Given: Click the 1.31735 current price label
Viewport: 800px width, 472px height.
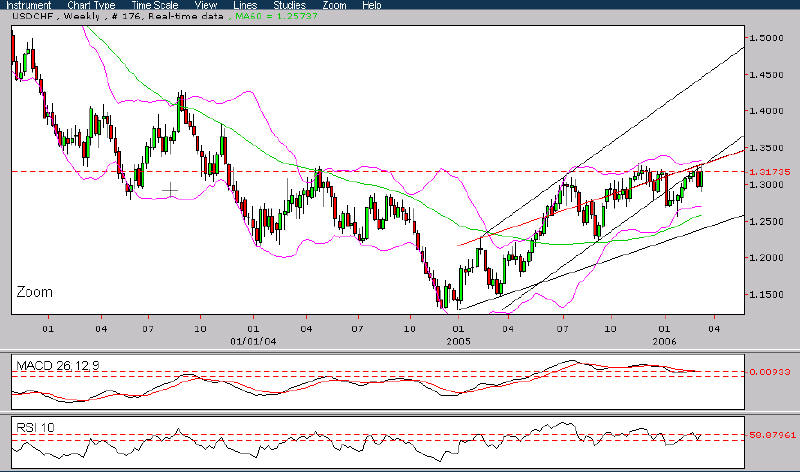Looking at the screenshot, I should click(x=769, y=172).
